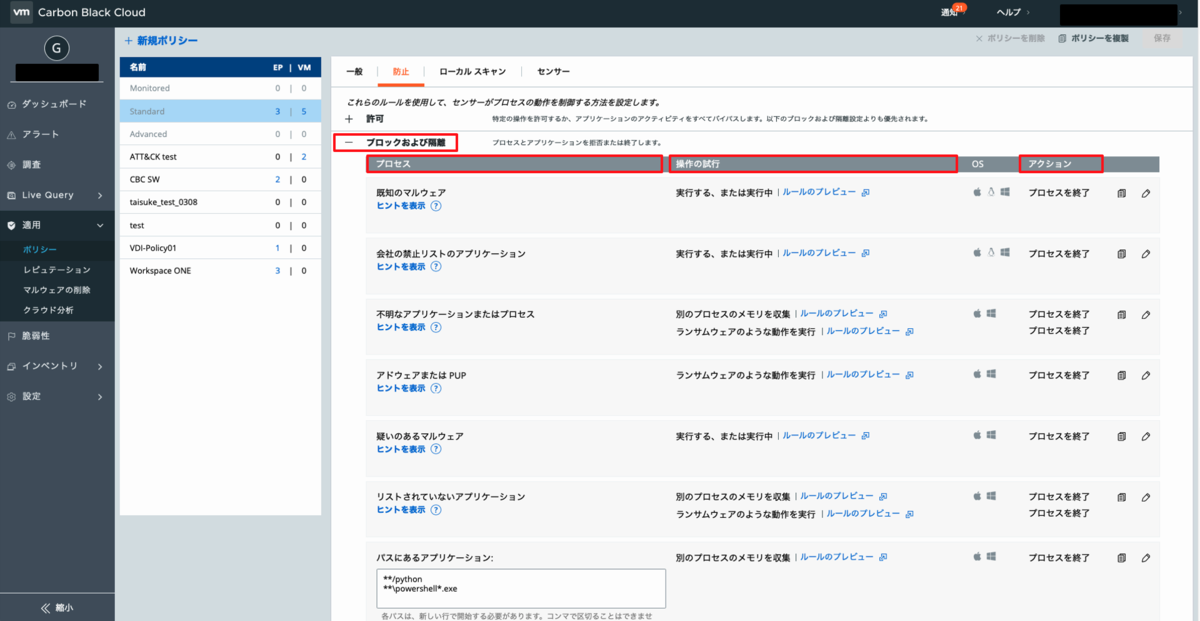Open レピュテーション in sidebar
Viewport: 1200px width, 621px height.
(x=57, y=270)
